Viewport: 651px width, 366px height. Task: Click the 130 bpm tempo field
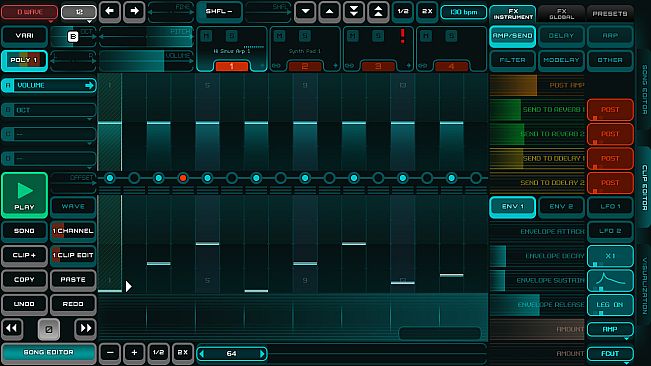pyautogui.click(x=464, y=12)
